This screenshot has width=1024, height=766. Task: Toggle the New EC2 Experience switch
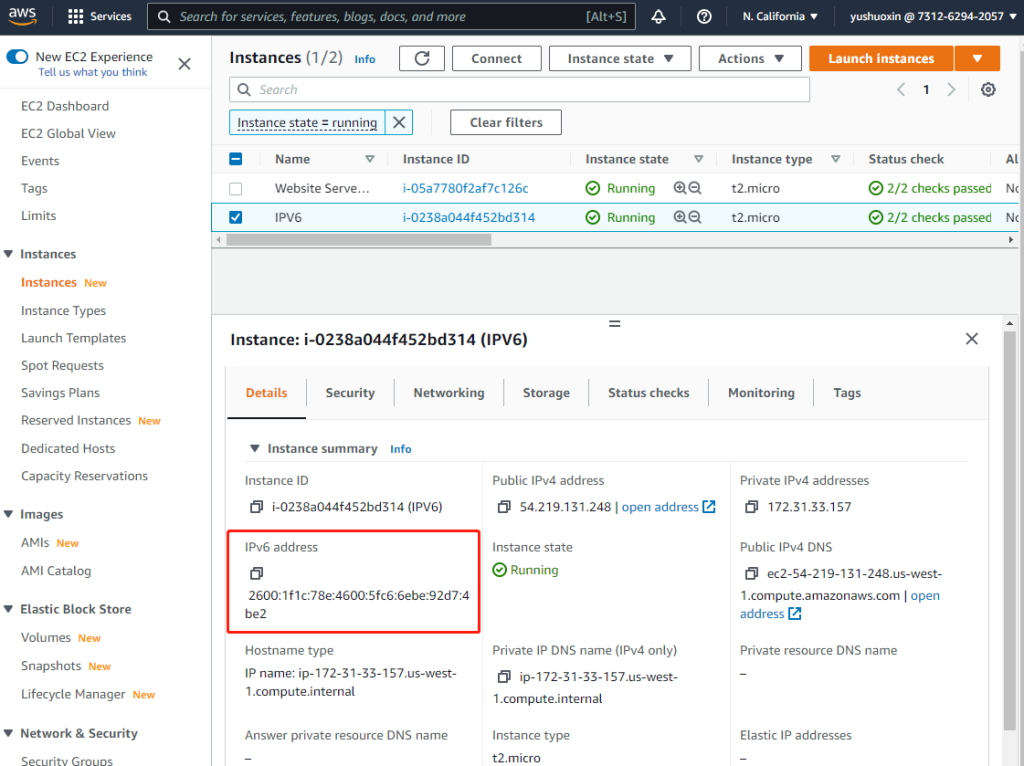coord(17,57)
